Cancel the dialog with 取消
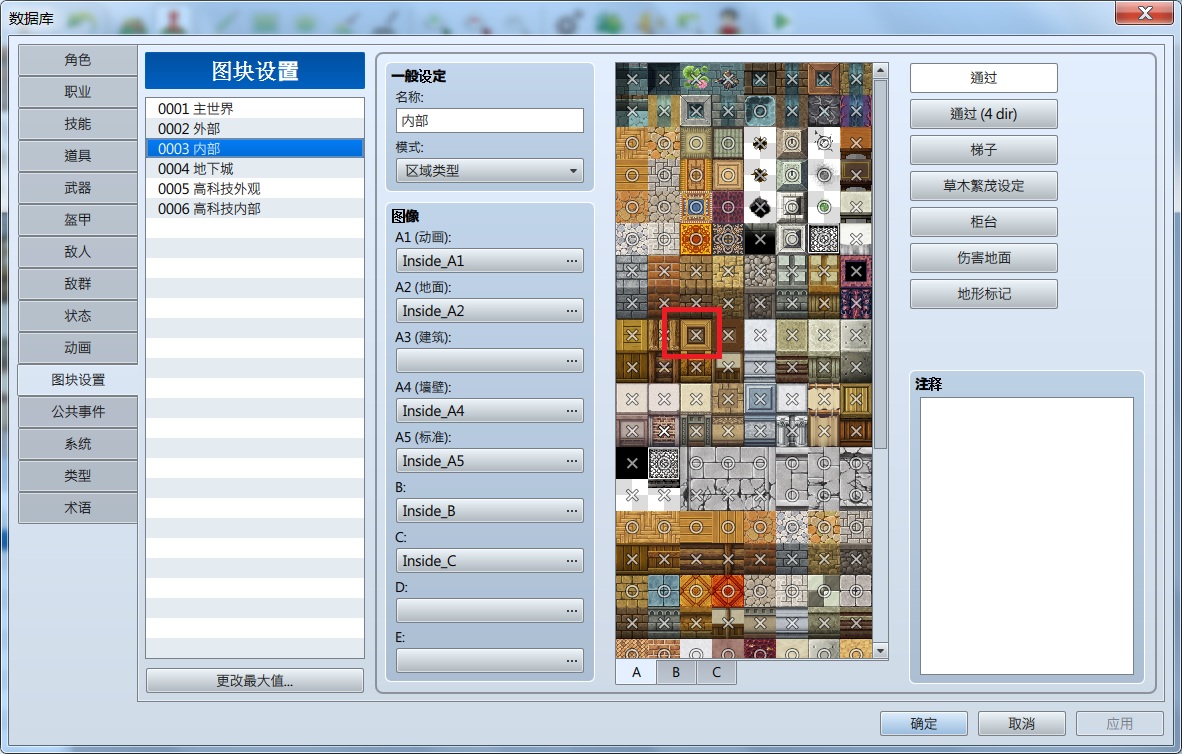This screenshot has width=1182, height=754. [x=1021, y=724]
